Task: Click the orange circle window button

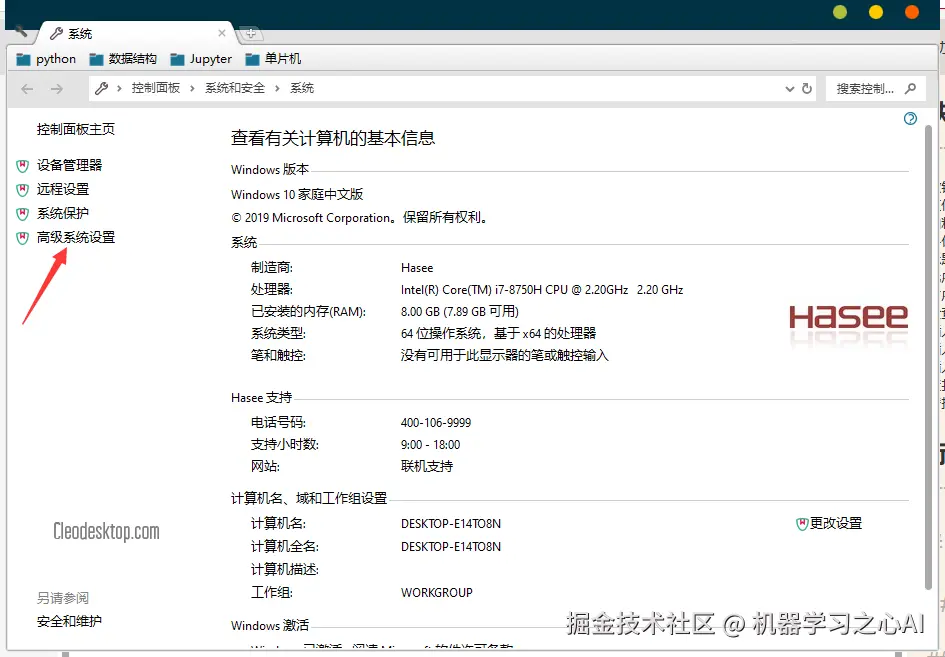Action: tap(912, 12)
